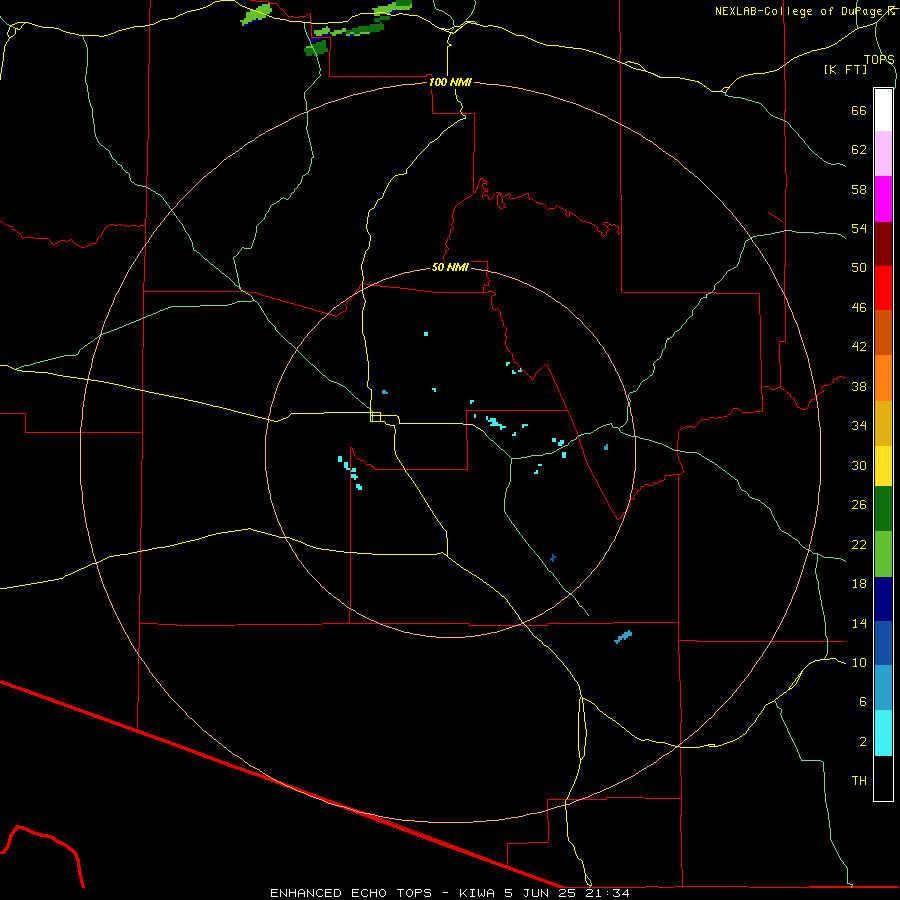
Task: Click the 10 value on the scale
Action: coord(859,662)
